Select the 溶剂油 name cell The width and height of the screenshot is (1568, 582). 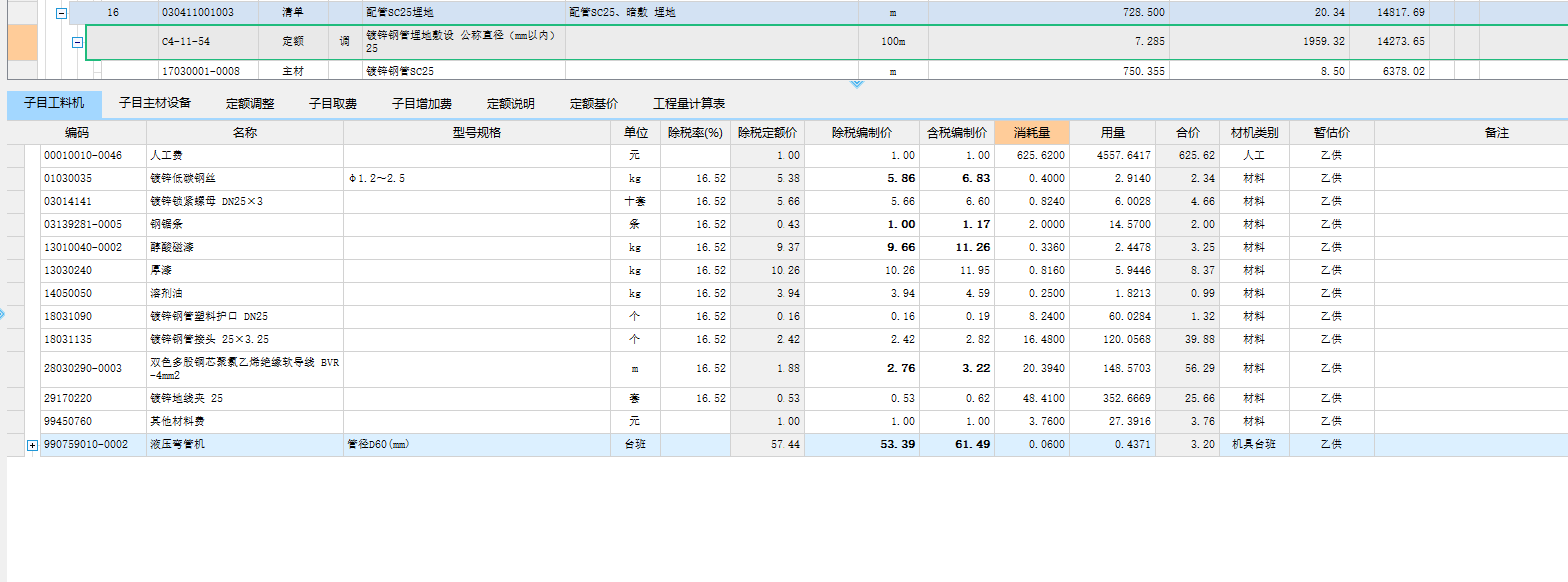click(x=245, y=293)
